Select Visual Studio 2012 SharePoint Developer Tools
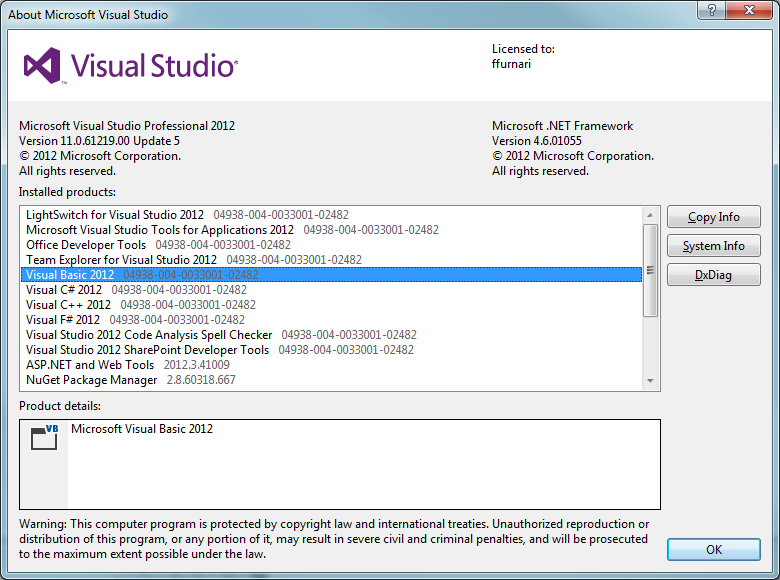Image resolution: width=780 pixels, height=580 pixels. (331, 350)
